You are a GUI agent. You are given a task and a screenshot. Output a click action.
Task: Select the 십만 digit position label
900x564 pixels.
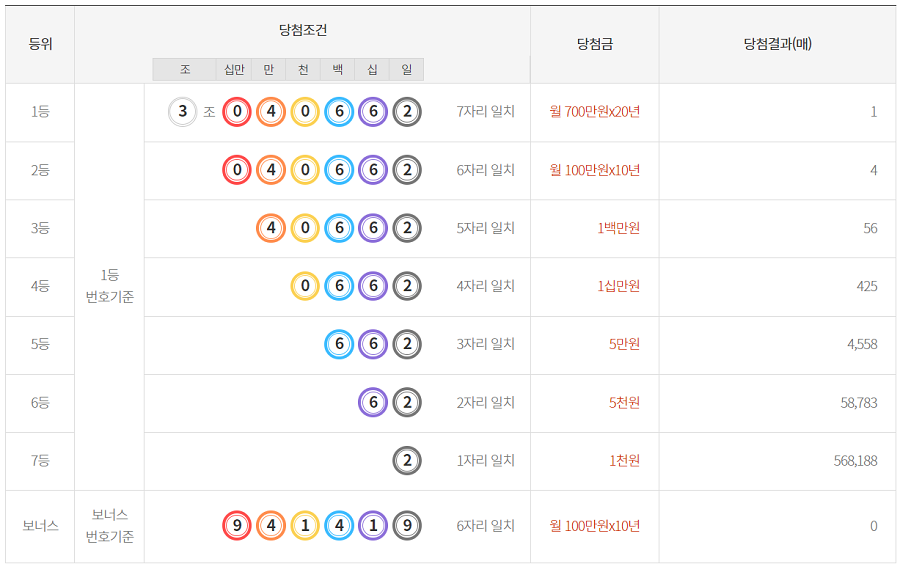pyautogui.click(x=234, y=69)
